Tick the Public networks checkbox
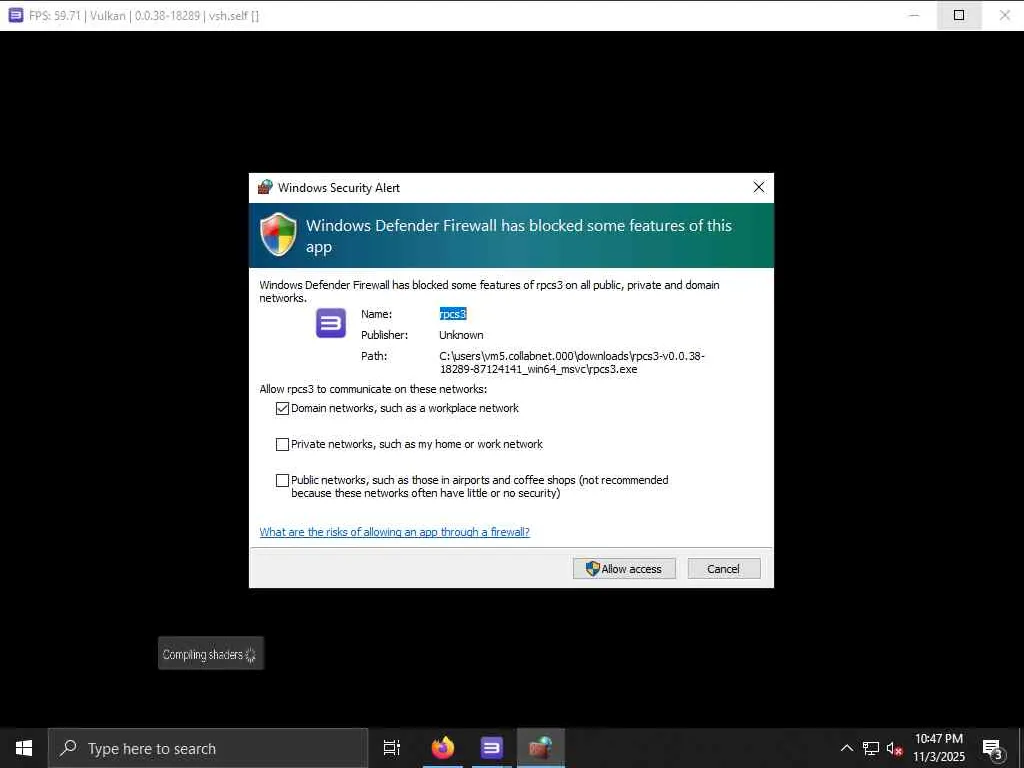The height and width of the screenshot is (768, 1024). (x=282, y=480)
